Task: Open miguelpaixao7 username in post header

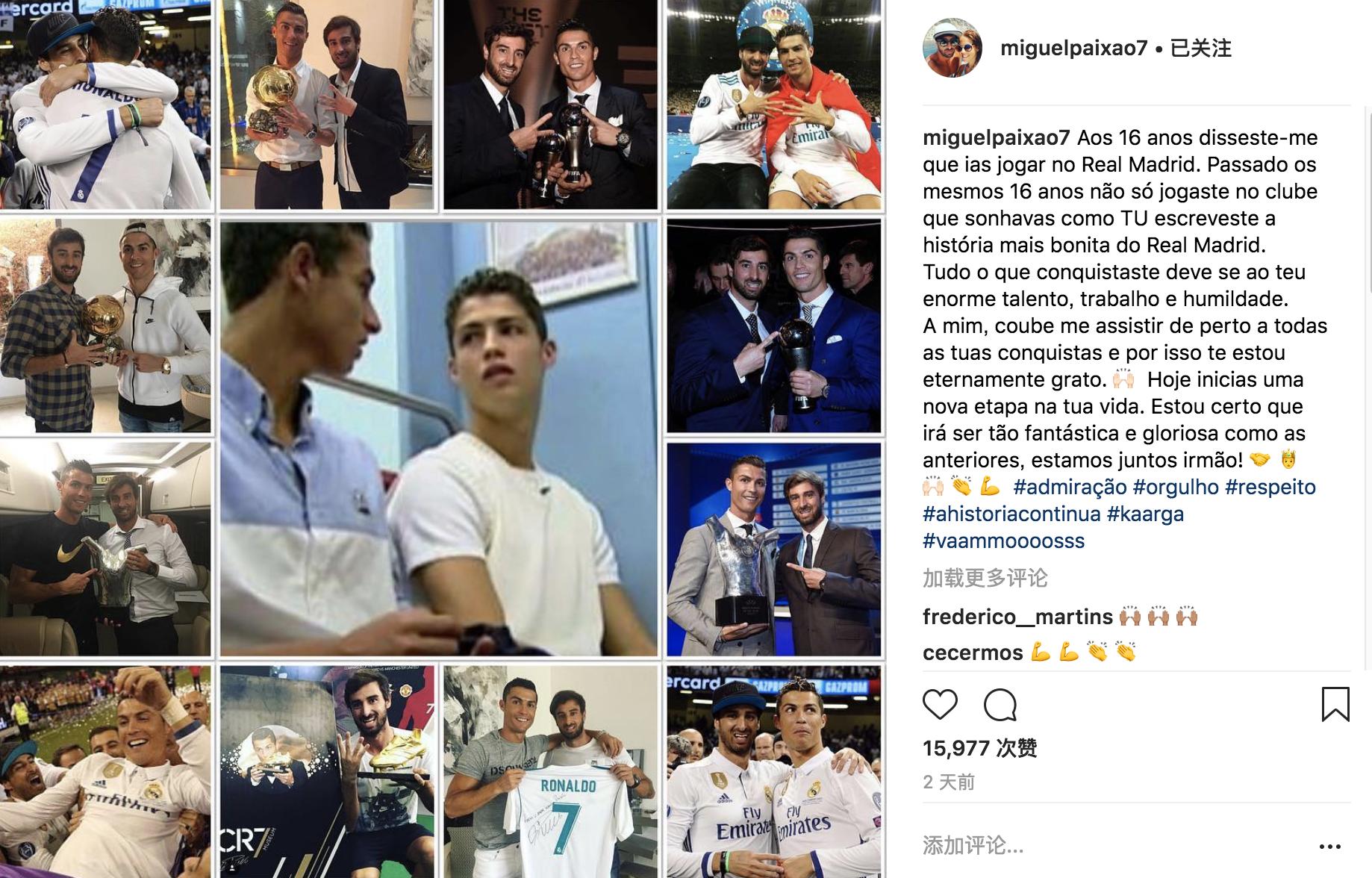Action: [1073, 49]
